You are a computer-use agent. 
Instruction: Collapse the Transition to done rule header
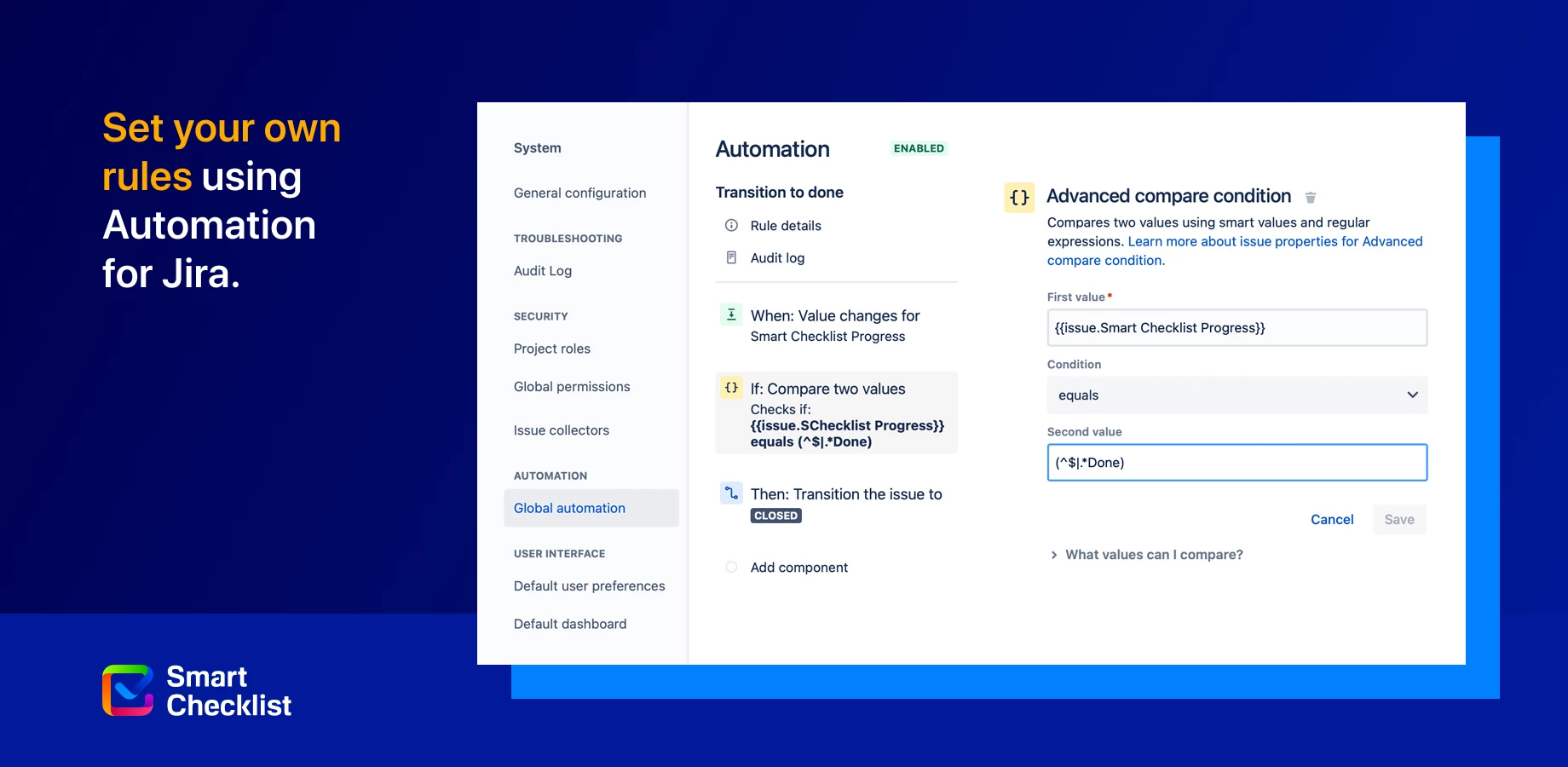(x=779, y=192)
